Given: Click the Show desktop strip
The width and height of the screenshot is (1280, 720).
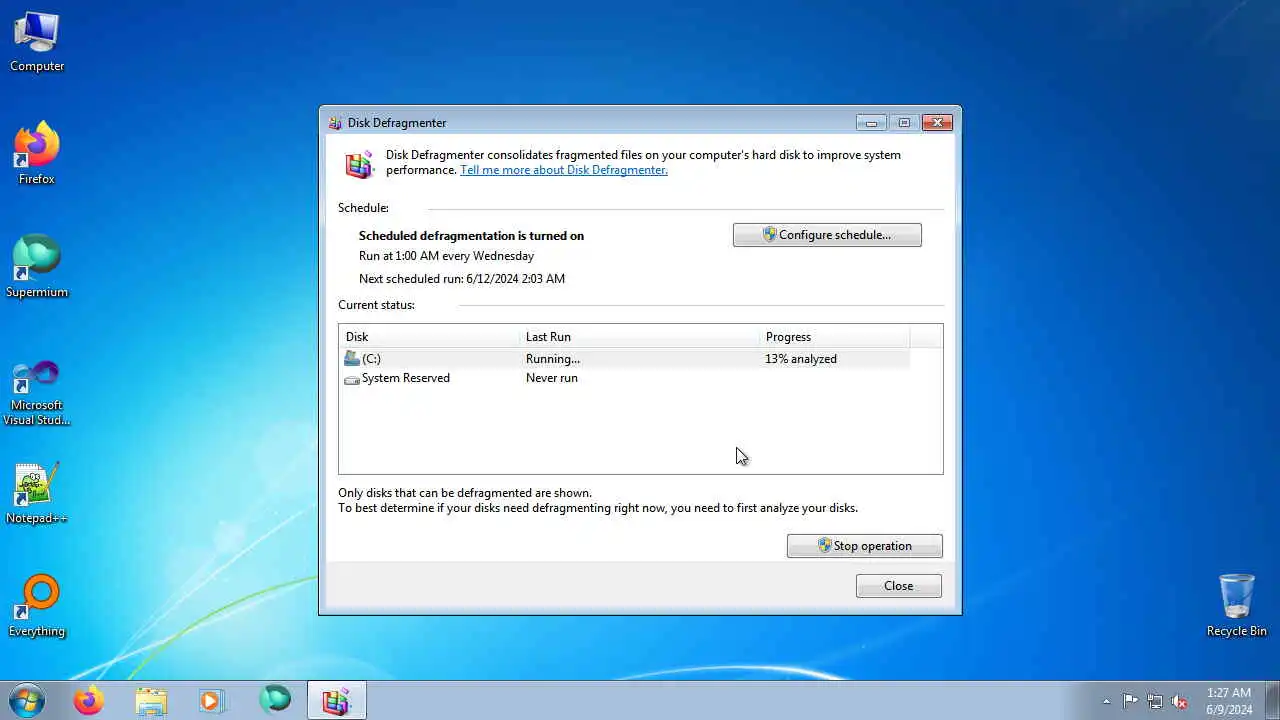Looking at the screenshot, I should (1272, 700).
